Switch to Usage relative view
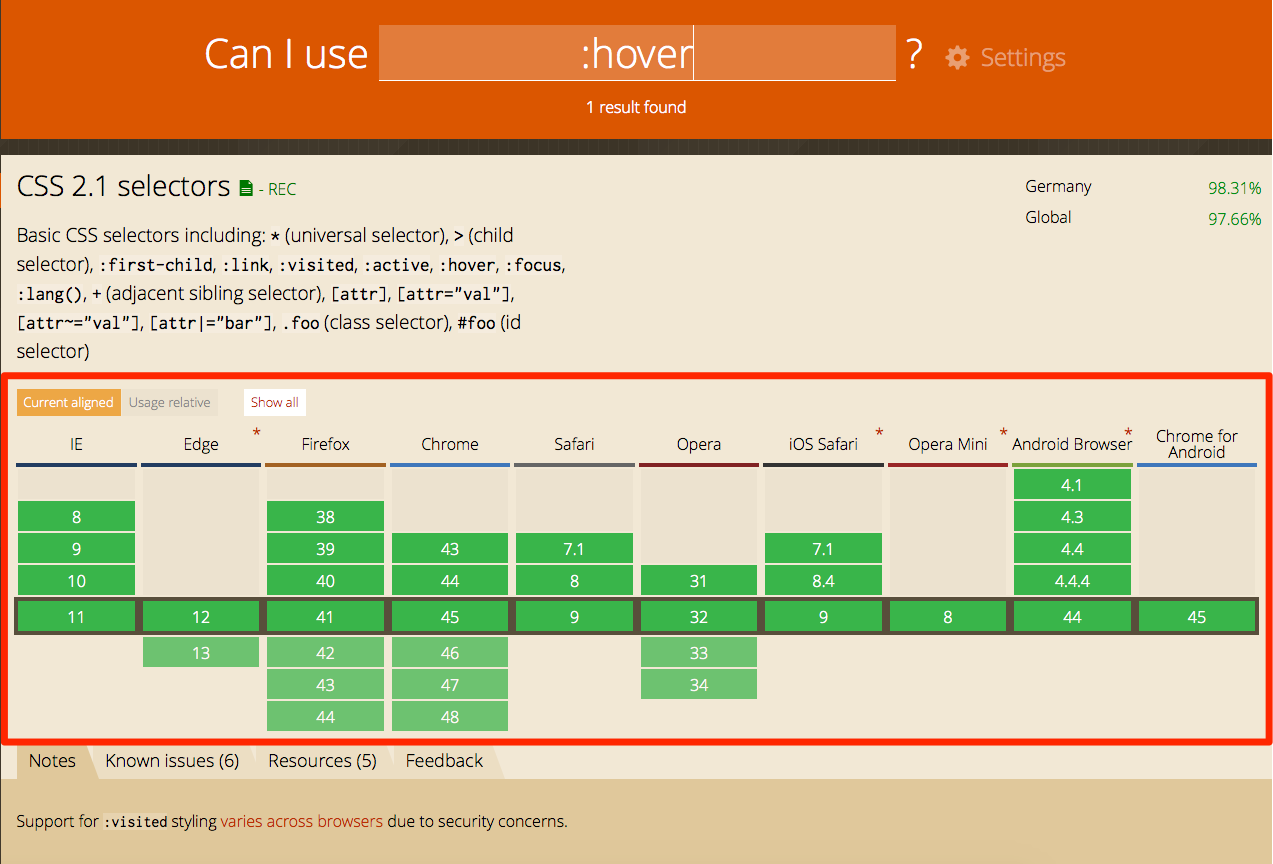This screenshot has height=864, width=1273. click(170, 402)
